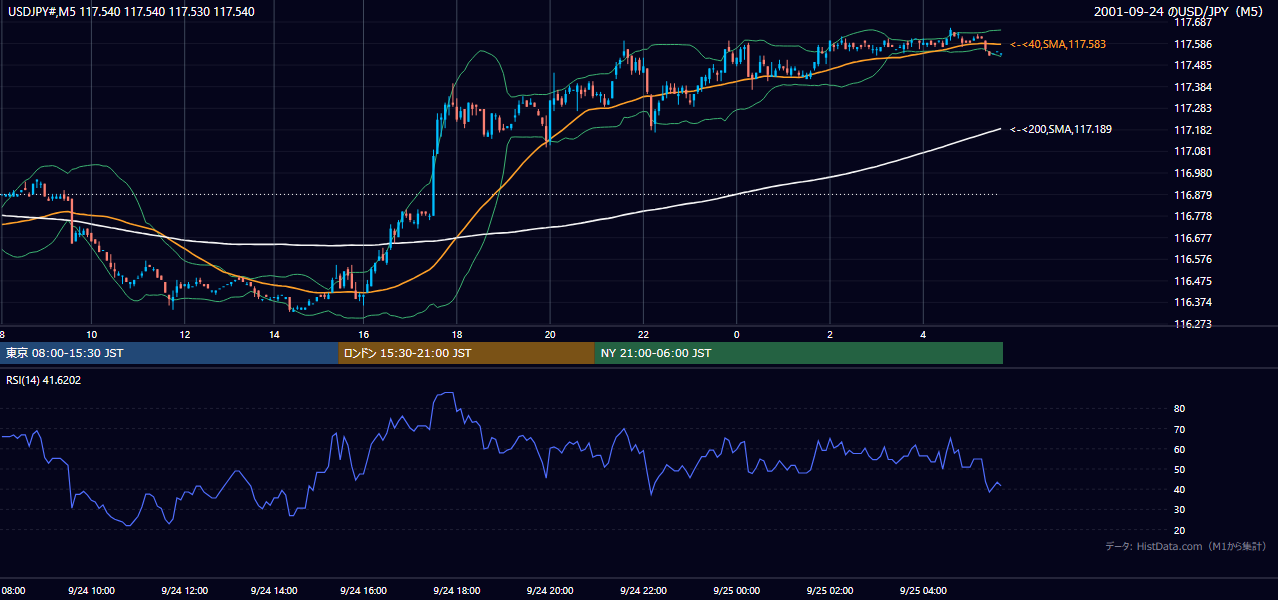Click the 9/24 16:00 bottom time label
Viewport: 1278px width, 600px height.
363,591
